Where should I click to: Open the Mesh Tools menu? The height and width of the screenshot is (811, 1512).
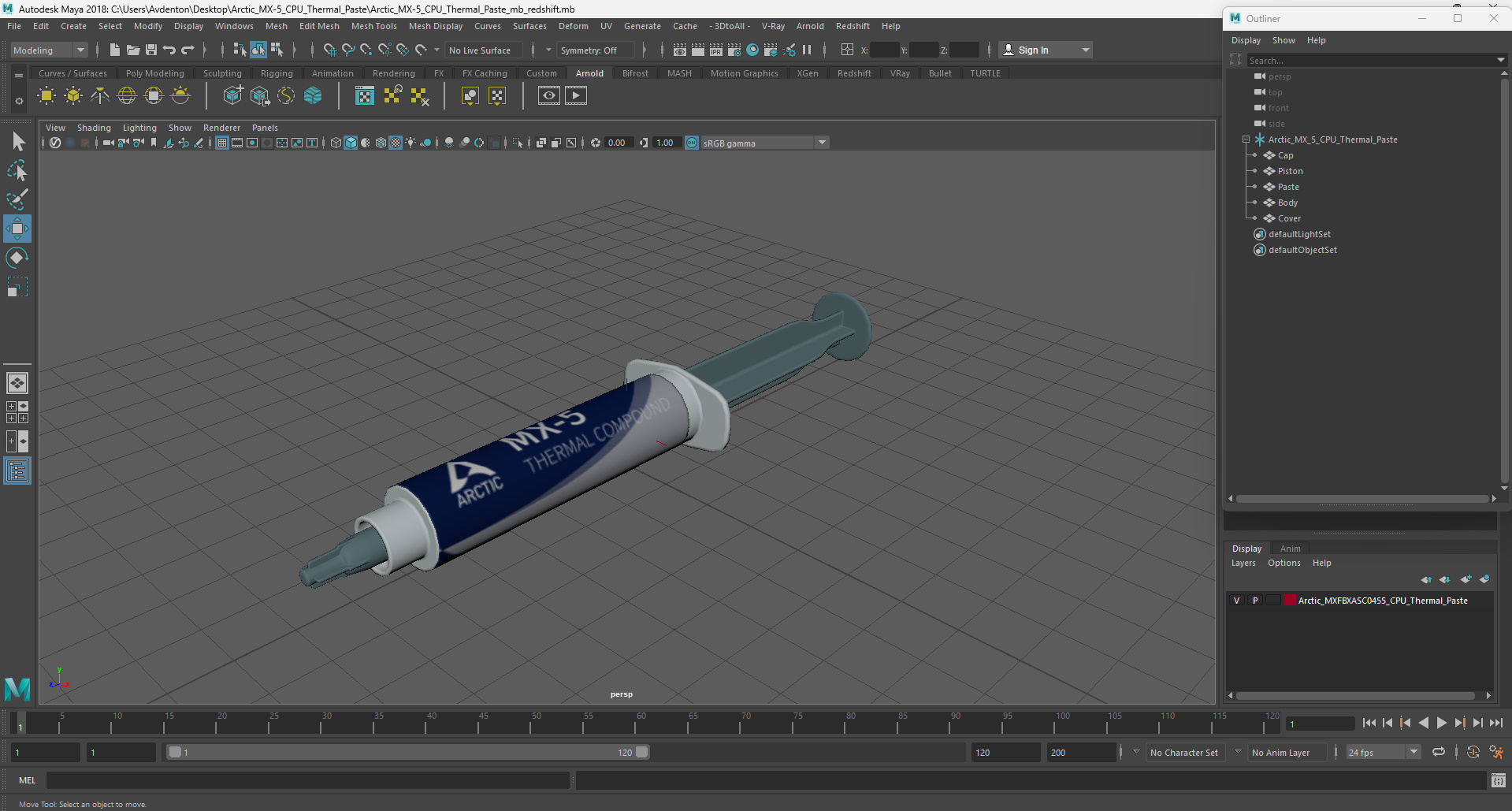(373, 26)
